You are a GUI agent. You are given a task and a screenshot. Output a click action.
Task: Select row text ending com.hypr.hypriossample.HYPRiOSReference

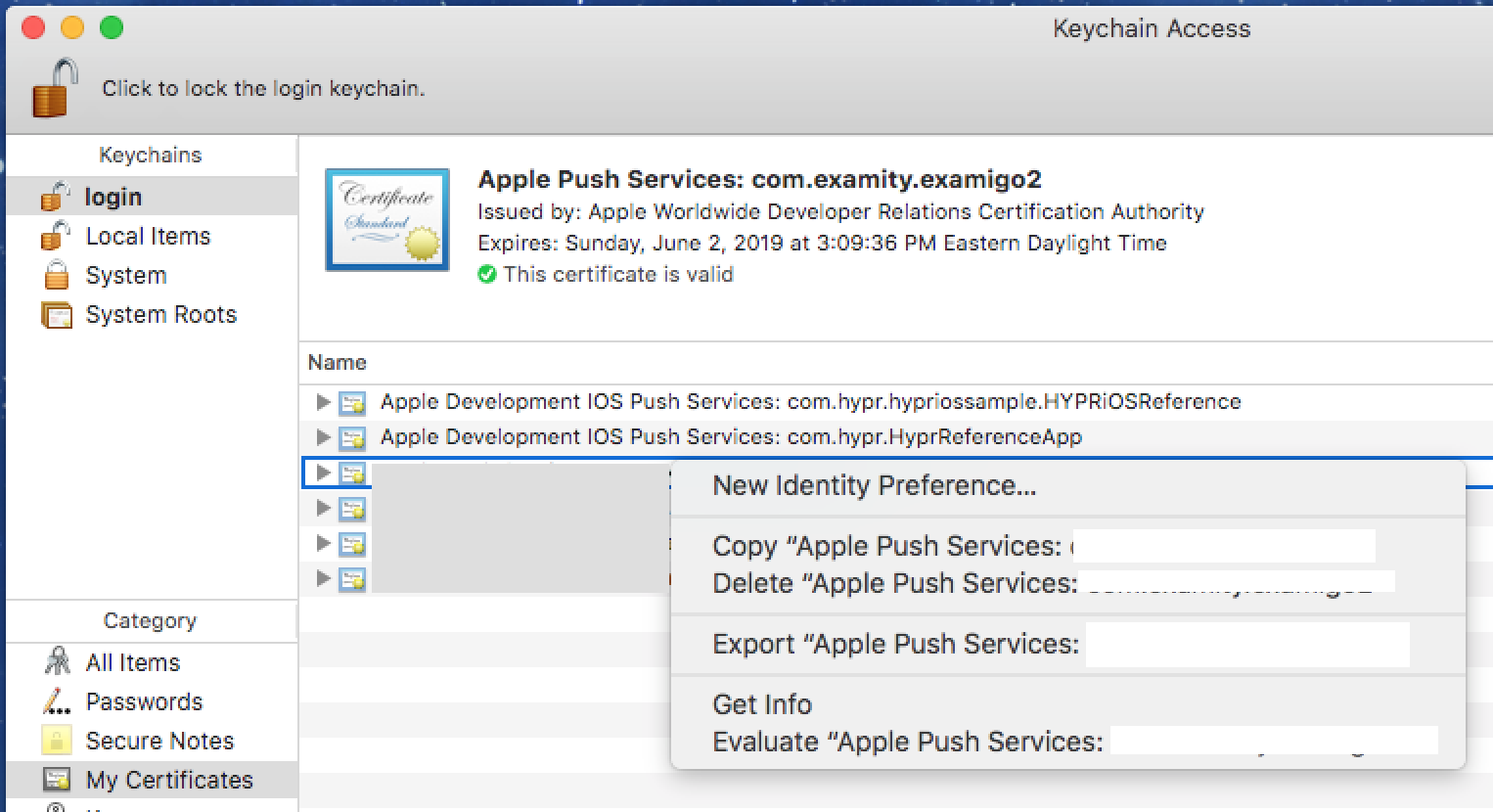[811, 401]
